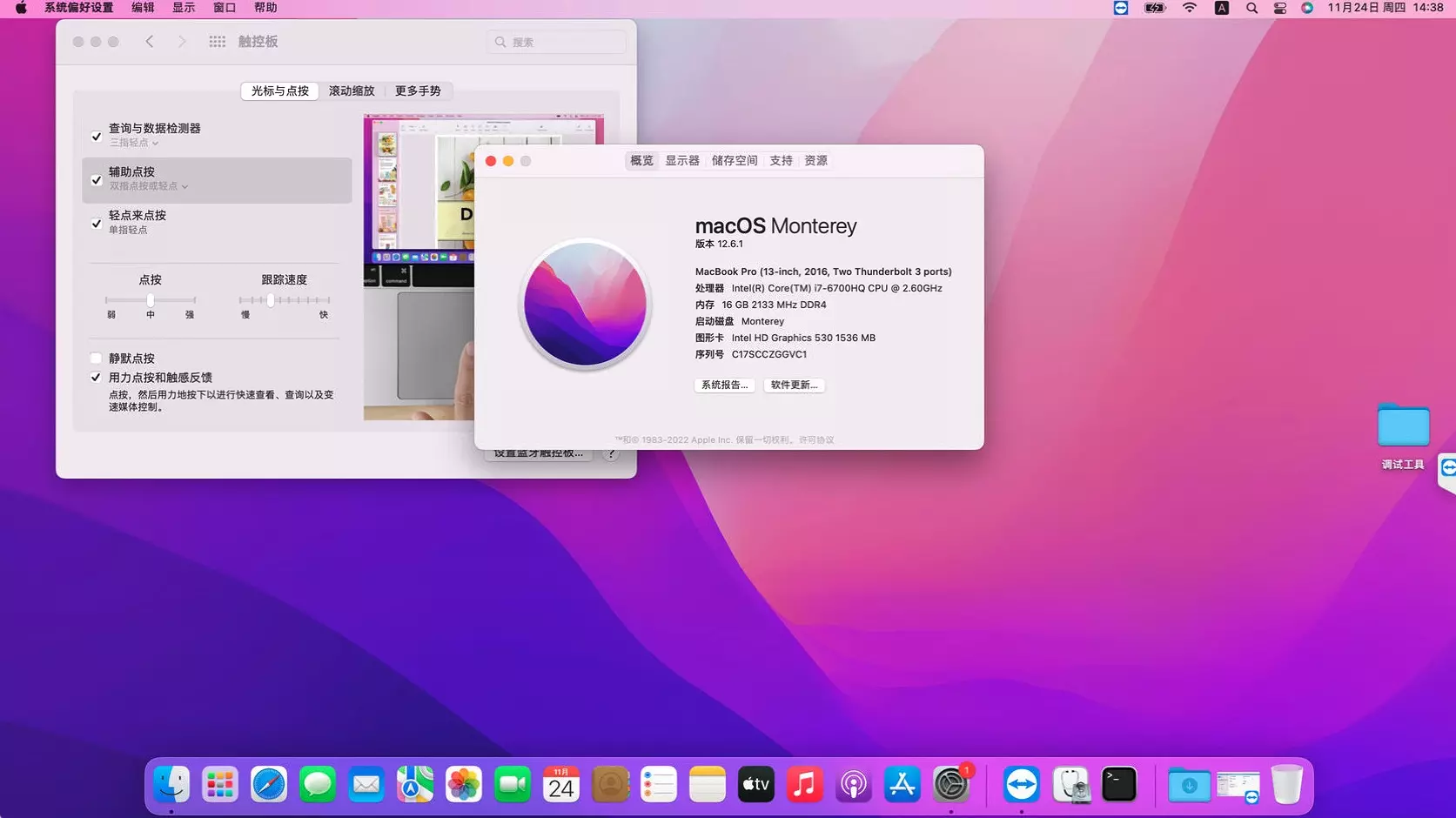Click 系统报告 in About This Mac
This screenshot has width=1456, height=818.
pos(724,385)
